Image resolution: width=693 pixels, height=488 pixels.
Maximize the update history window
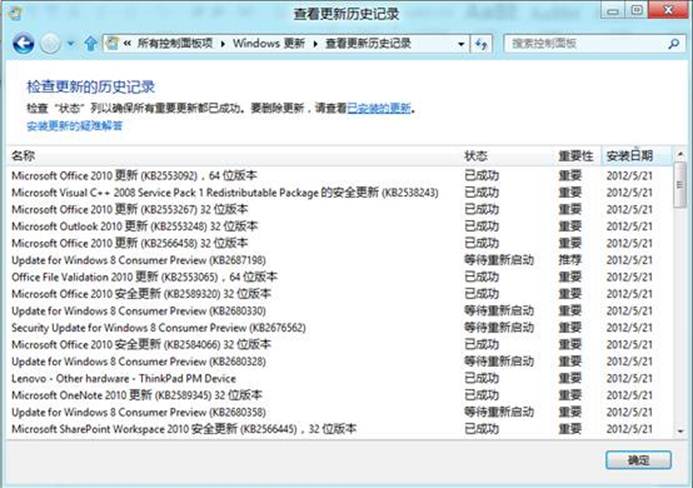pos(636,11)
